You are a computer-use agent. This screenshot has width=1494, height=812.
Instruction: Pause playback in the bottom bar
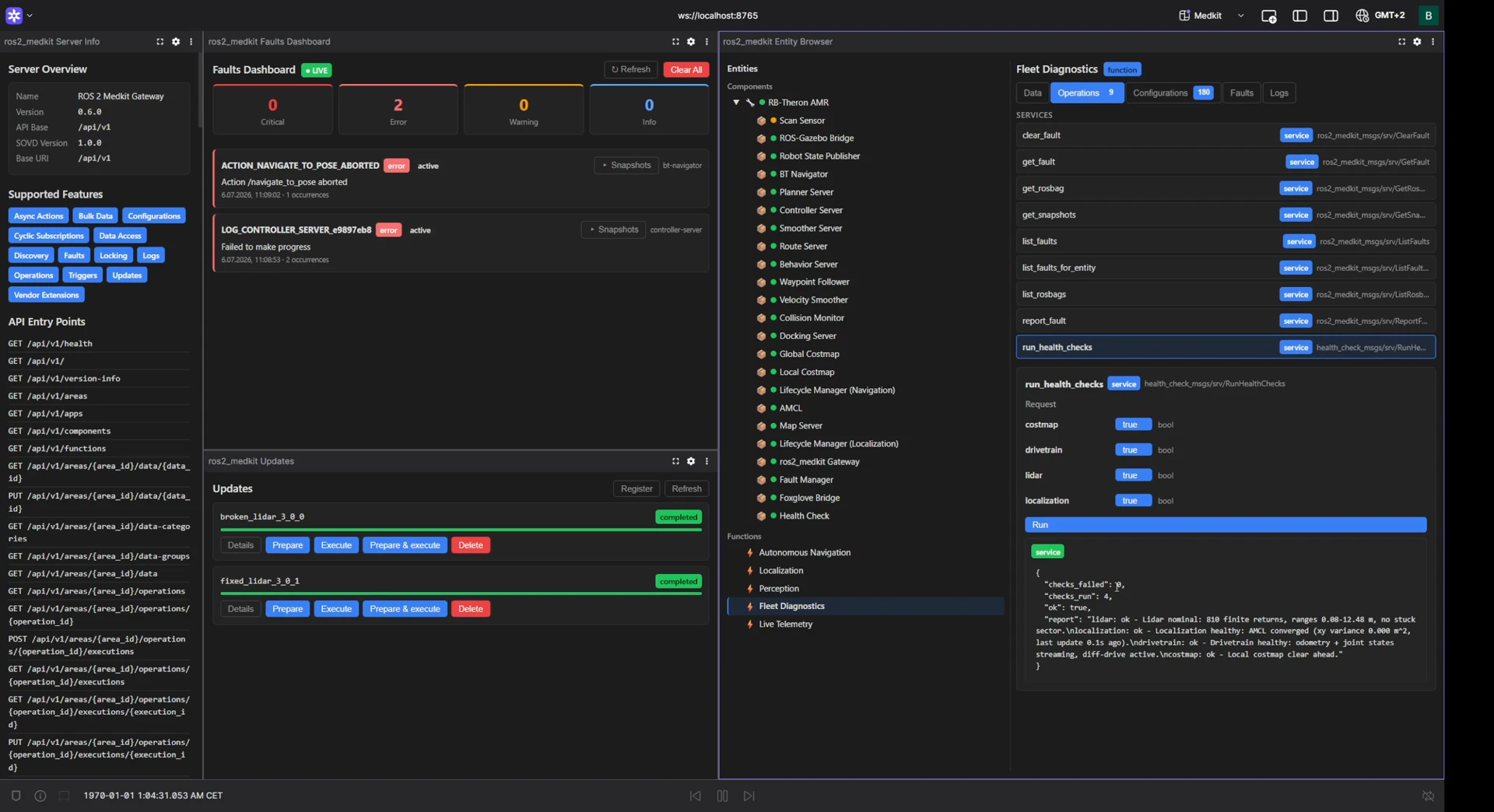pos(722,796)
